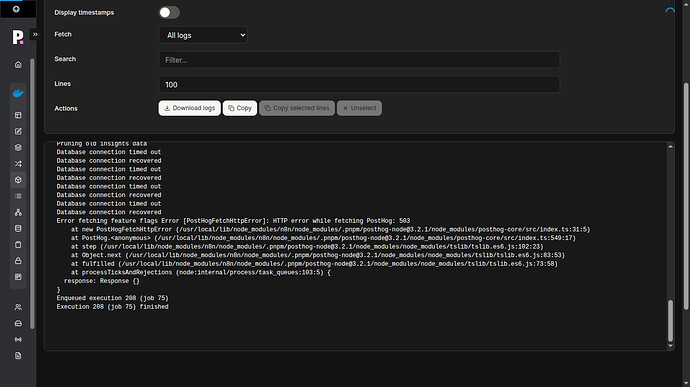Open the Secrets padlock icon
Viewport: 690px width, 387px height.
coord(18,261)
